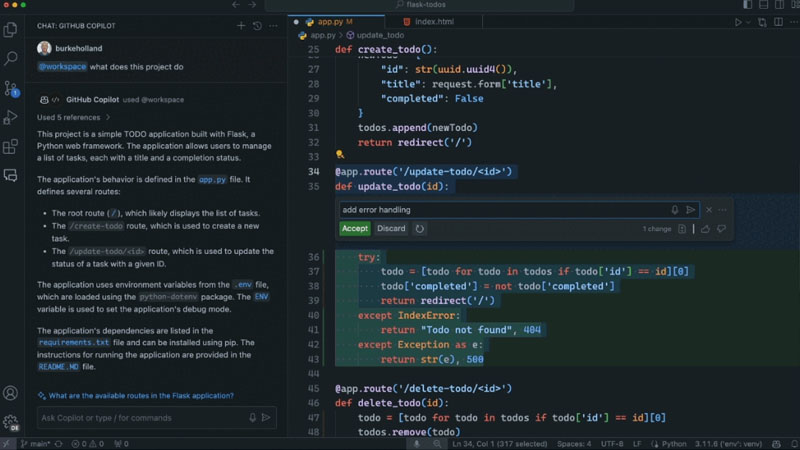The height and width of the screenshot is (450, 800).
Task: Click the lightbulb code action on line 33
Action: pyautogui.click(x=340, y=155)
